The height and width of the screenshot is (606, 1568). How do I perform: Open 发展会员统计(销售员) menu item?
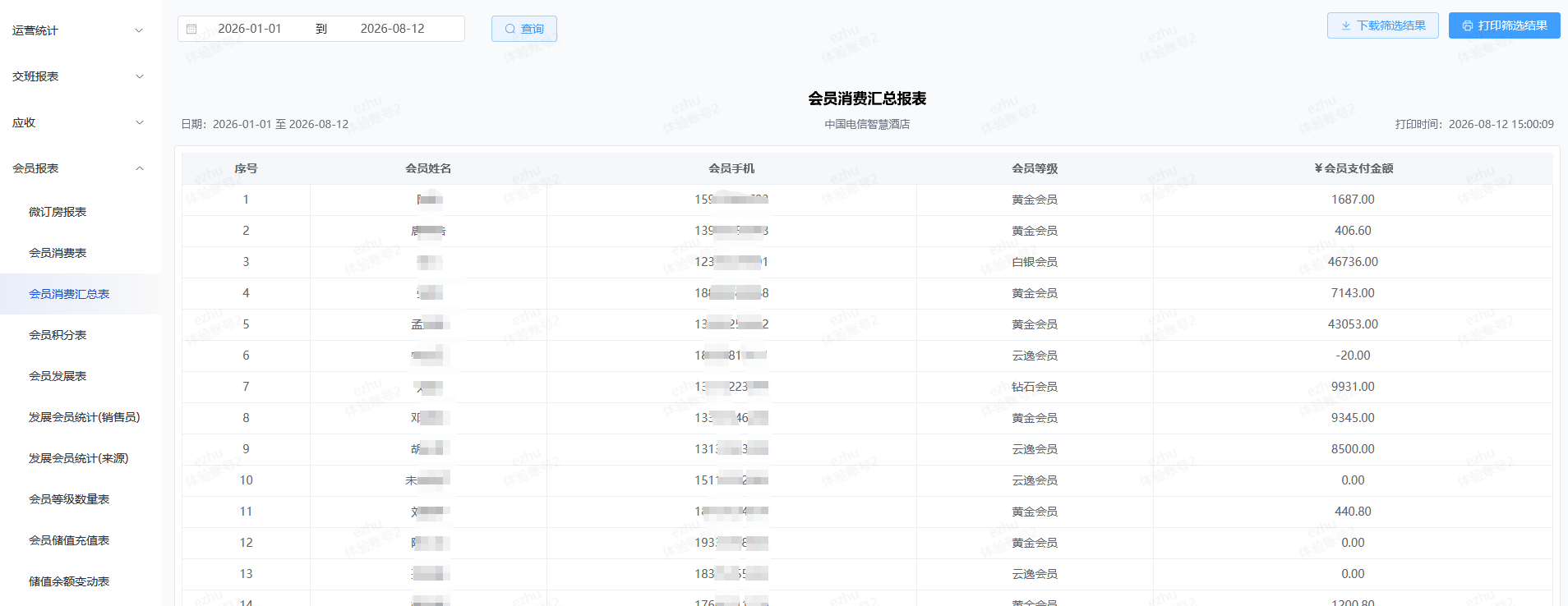[80, 417]
